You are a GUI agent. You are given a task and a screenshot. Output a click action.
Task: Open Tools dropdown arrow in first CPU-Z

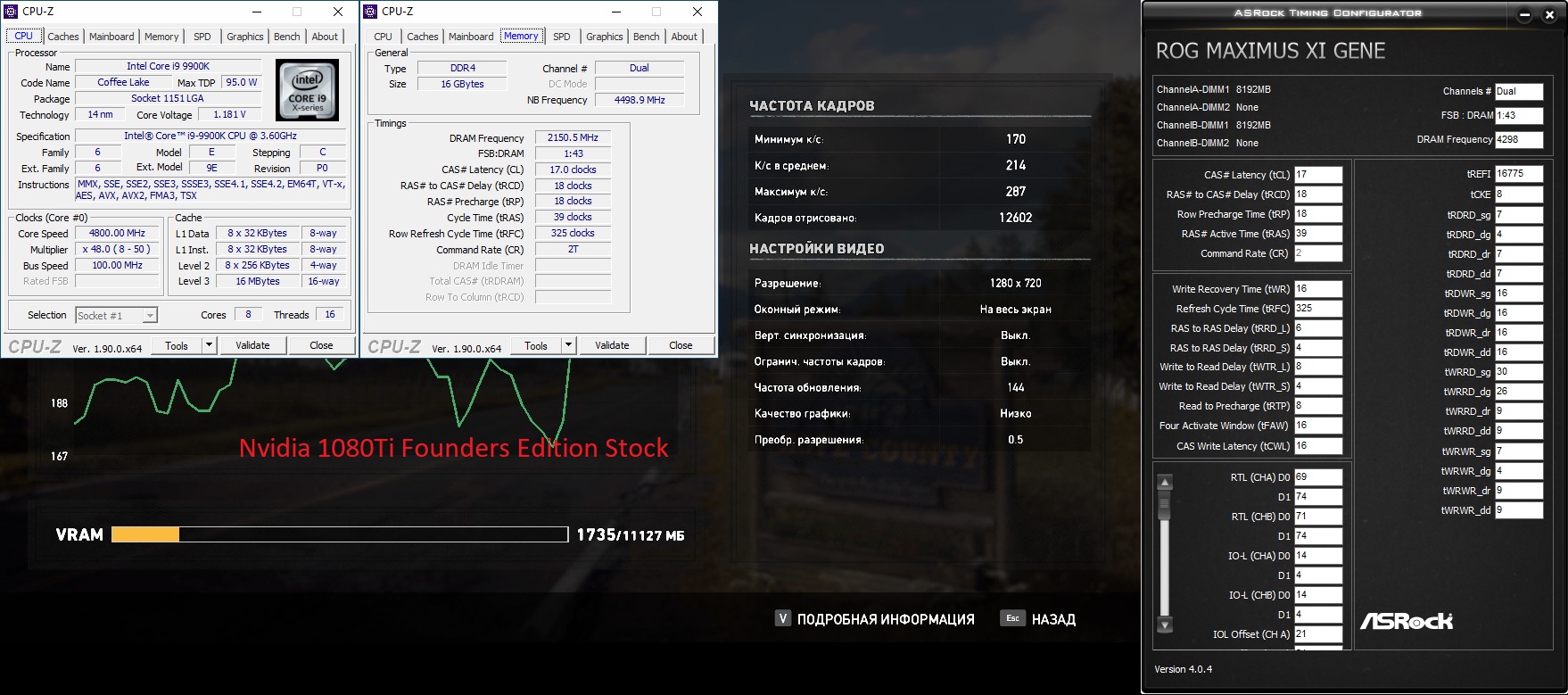click(x=209, y=345)
